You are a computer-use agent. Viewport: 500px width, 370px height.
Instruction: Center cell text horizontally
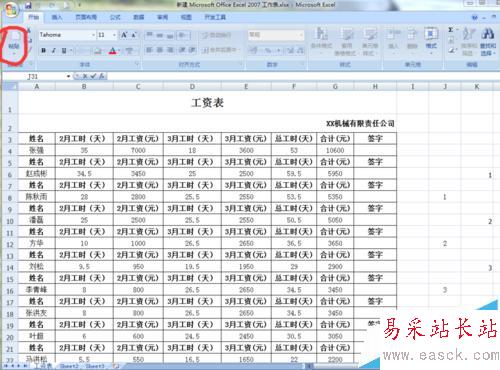coord(160,50)
